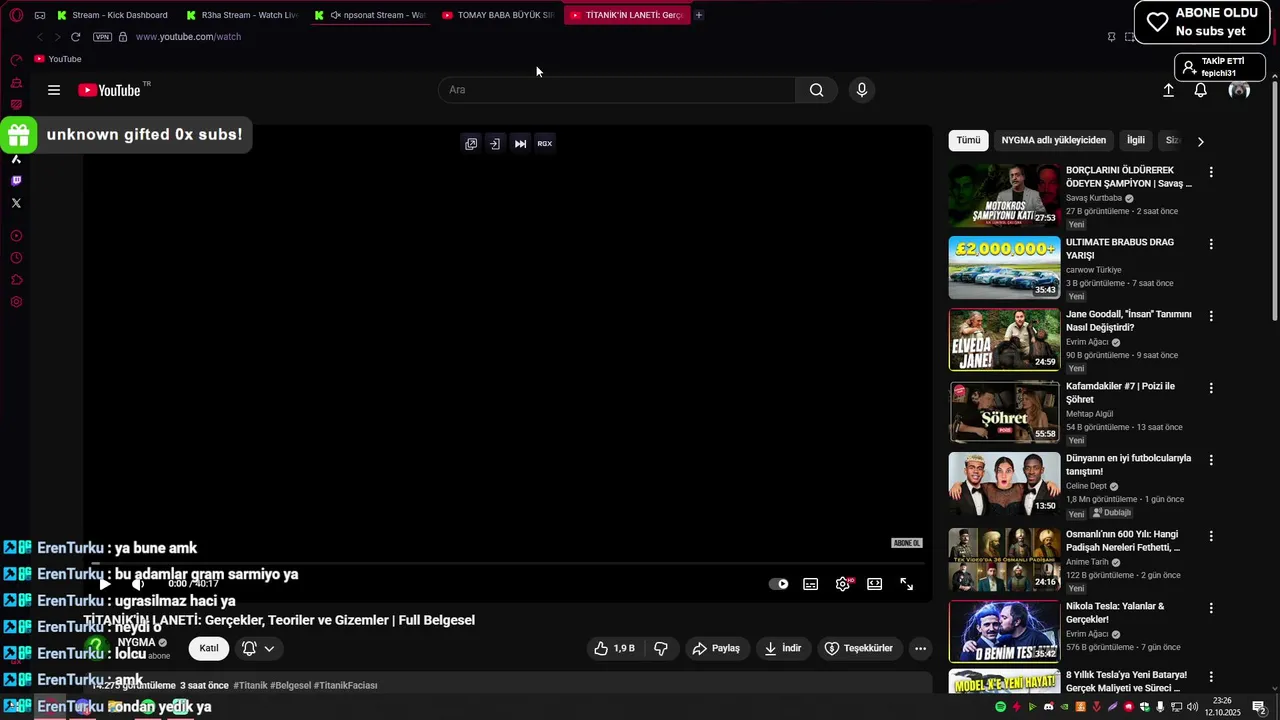Click the ABONE OL watermark on video

coord(906,543)
